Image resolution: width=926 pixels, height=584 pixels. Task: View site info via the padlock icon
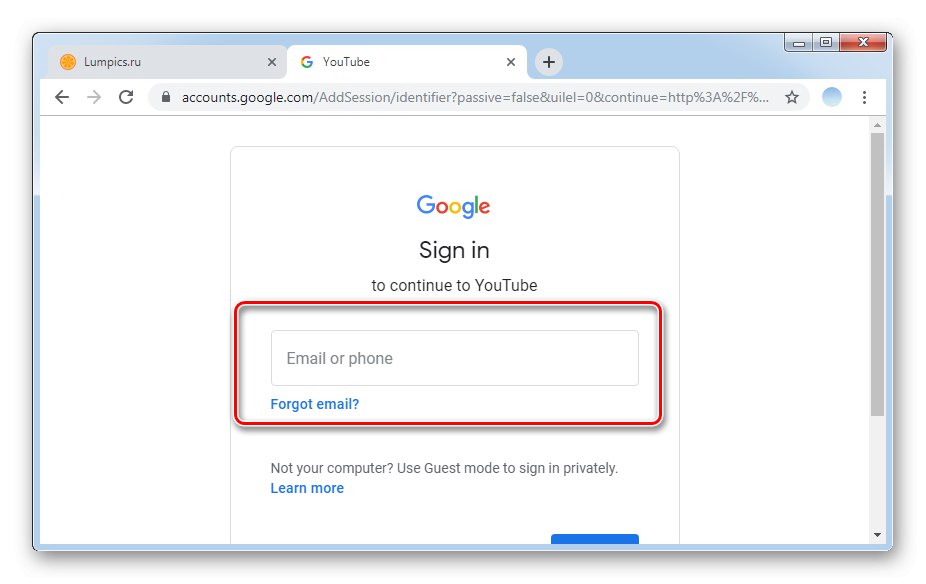[x=166, y=97]
